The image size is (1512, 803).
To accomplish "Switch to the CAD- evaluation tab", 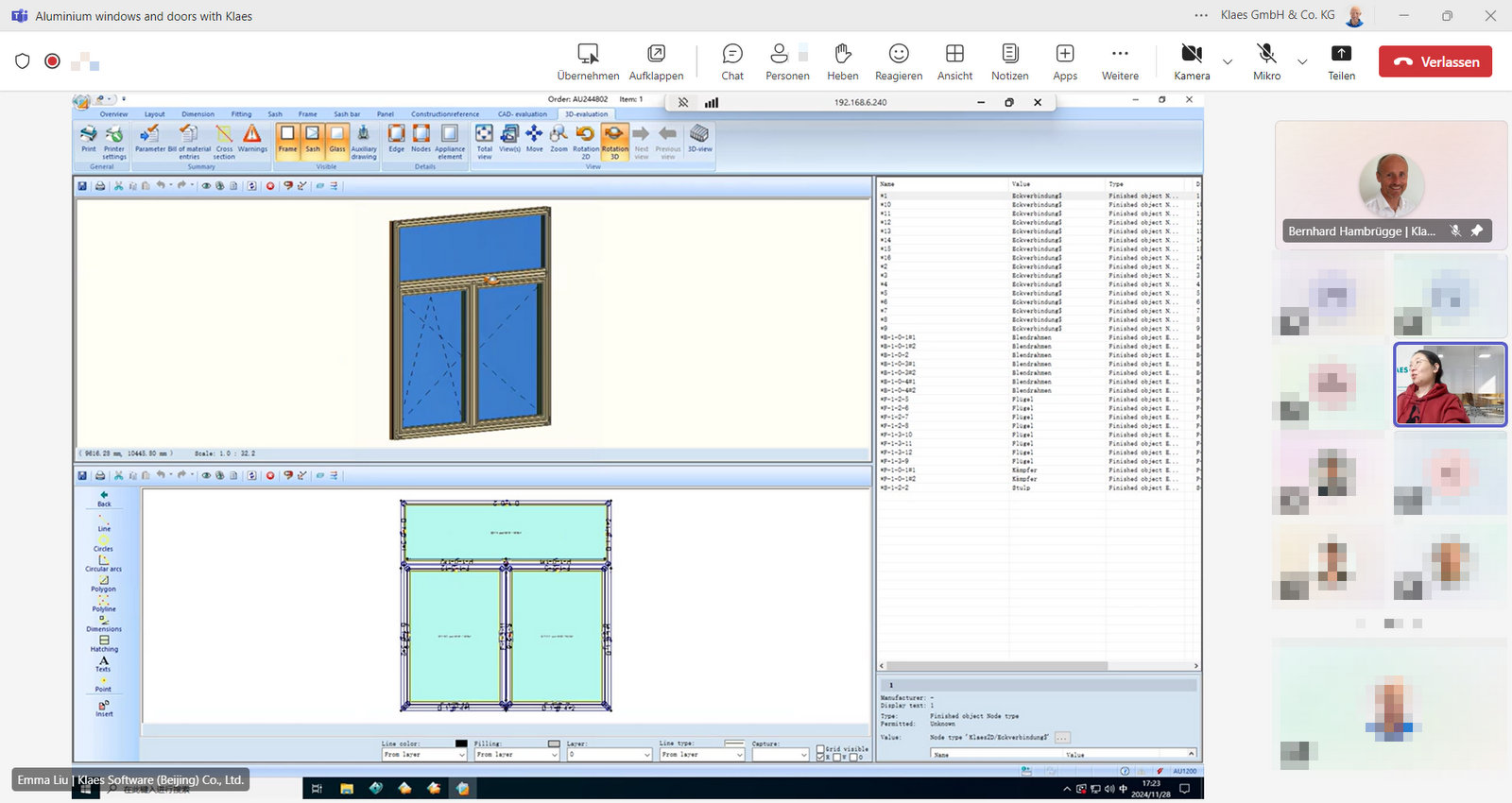I will (x=522, y=114).
